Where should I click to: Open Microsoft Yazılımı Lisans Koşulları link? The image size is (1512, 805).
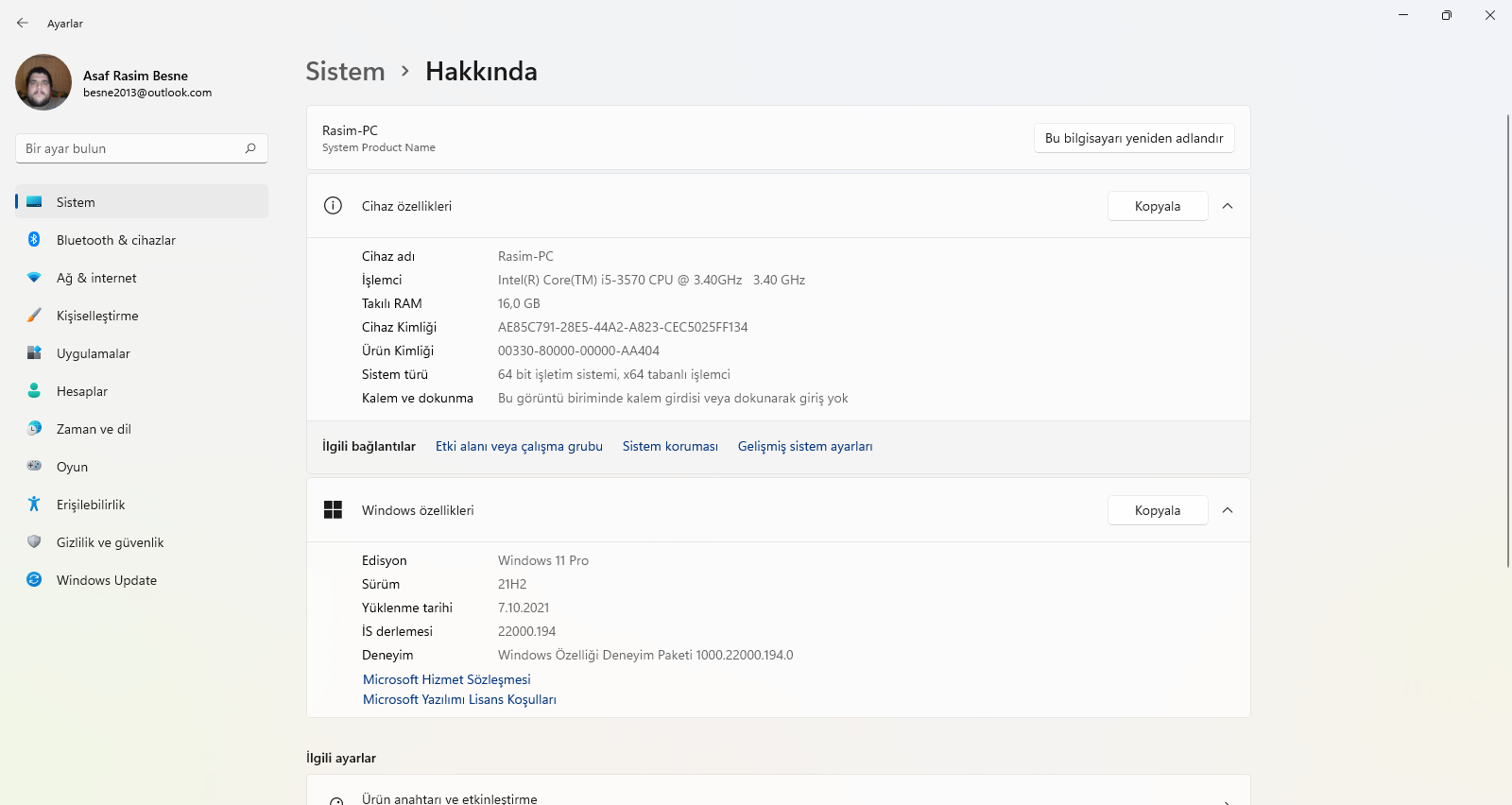459,699
